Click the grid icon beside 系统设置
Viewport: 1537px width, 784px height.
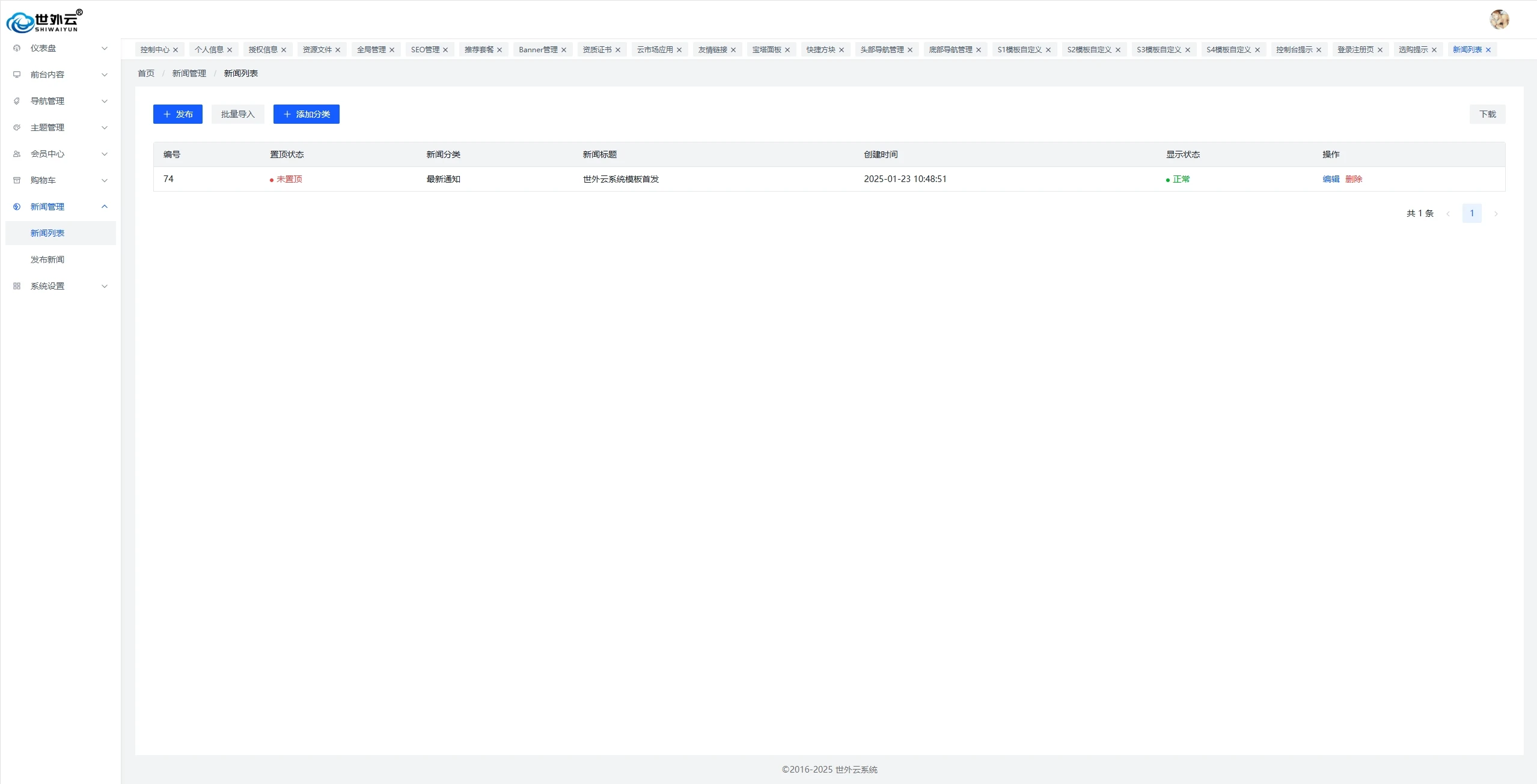17,286
